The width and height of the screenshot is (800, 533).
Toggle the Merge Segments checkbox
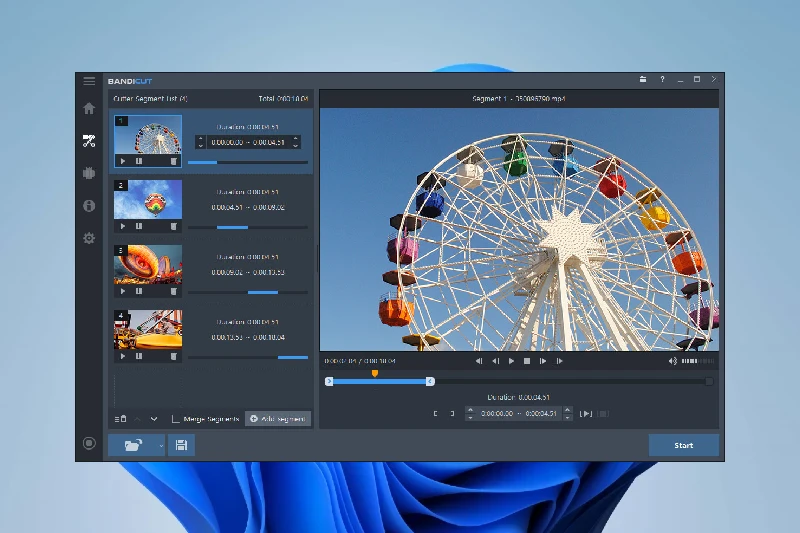pos(175,419)
